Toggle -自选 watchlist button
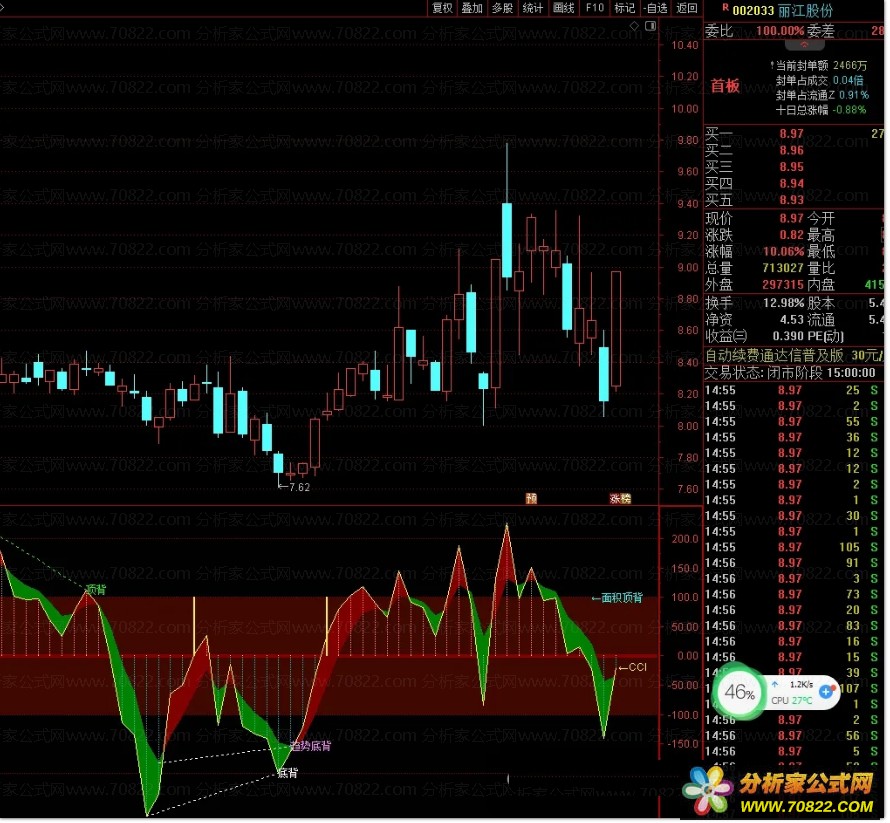 656,8
